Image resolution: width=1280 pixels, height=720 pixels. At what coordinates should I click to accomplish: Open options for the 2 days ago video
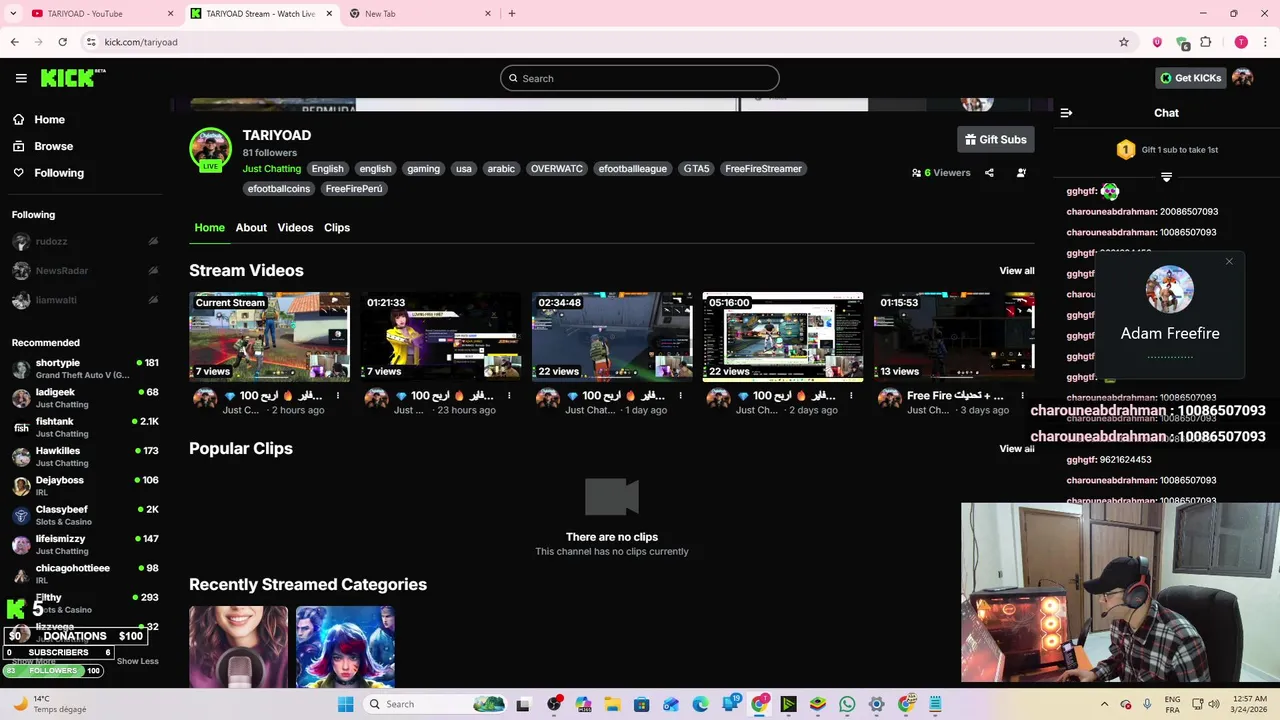851,396
